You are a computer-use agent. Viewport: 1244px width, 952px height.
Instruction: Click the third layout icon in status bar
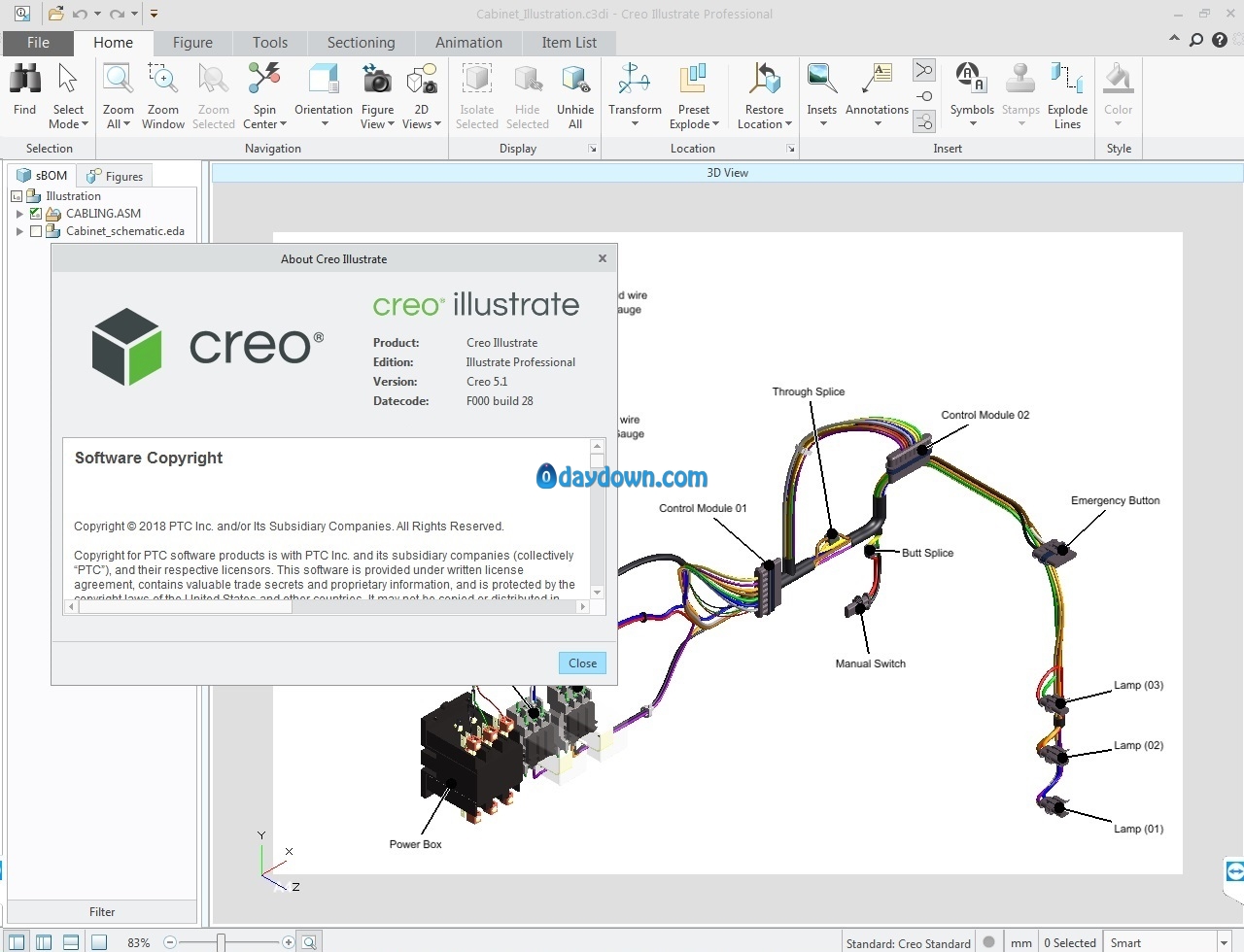point(71,942)
